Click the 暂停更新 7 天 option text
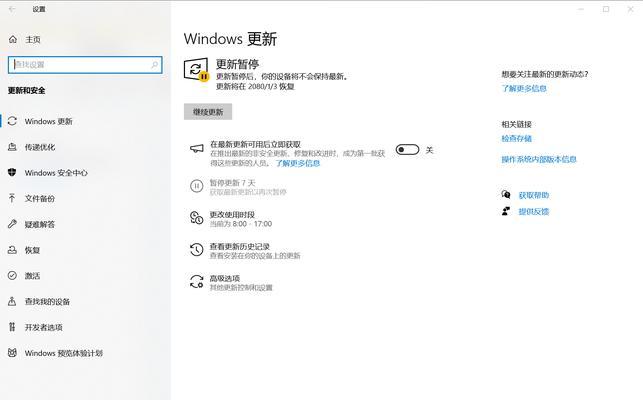The image size is (643, 400). pyautogui.click(x=233, y=183)
